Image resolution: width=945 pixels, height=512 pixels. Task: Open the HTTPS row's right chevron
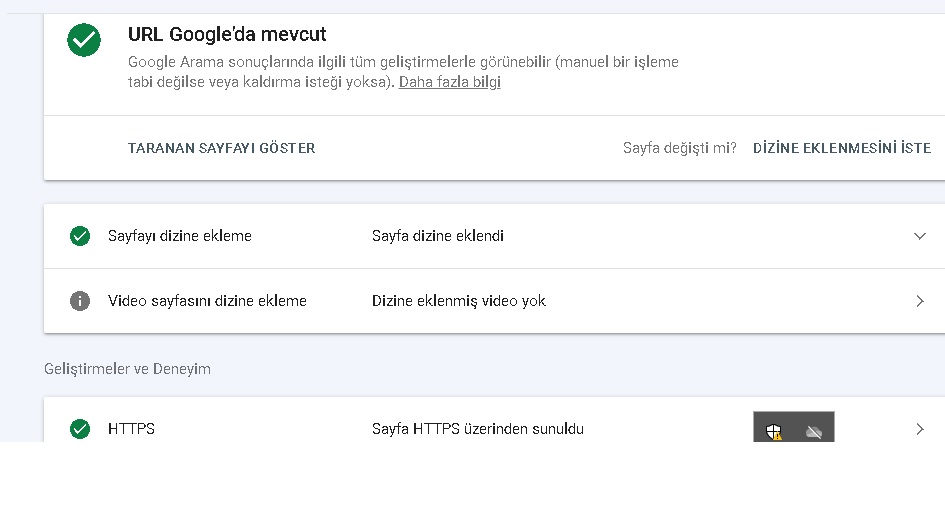point(920,429)
